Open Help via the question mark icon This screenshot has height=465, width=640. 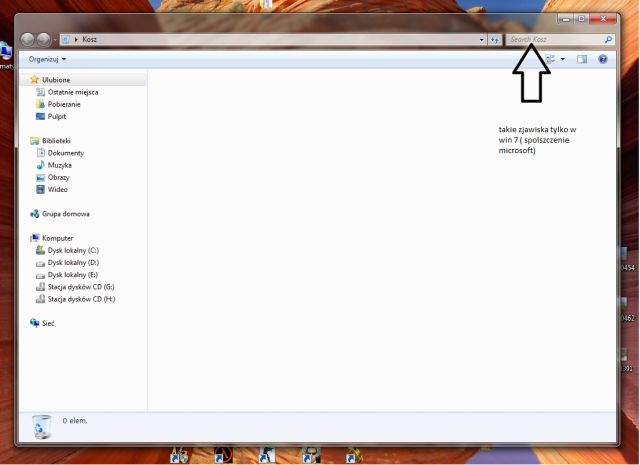click(x=602, y=59)
